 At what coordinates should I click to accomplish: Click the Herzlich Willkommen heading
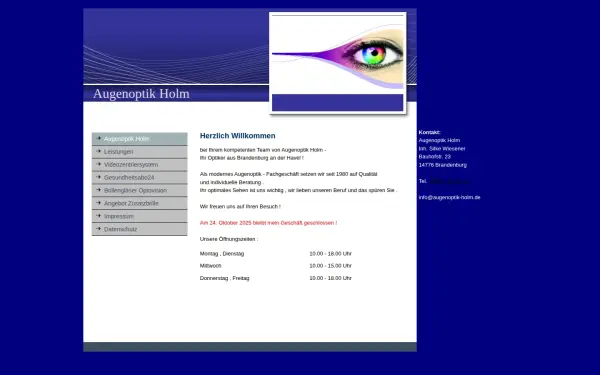point(237,136)
